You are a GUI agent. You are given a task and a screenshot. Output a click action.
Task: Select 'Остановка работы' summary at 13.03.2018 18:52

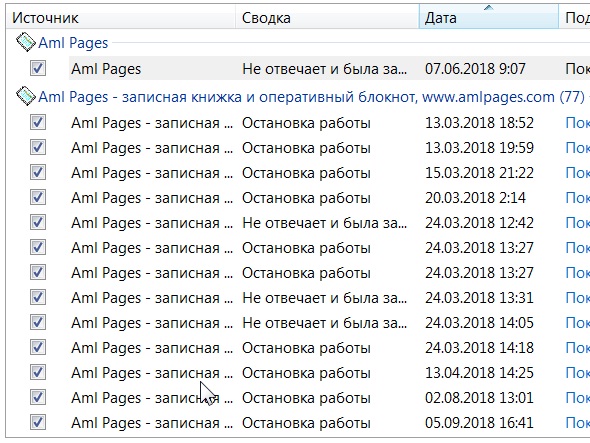(306, 123)
